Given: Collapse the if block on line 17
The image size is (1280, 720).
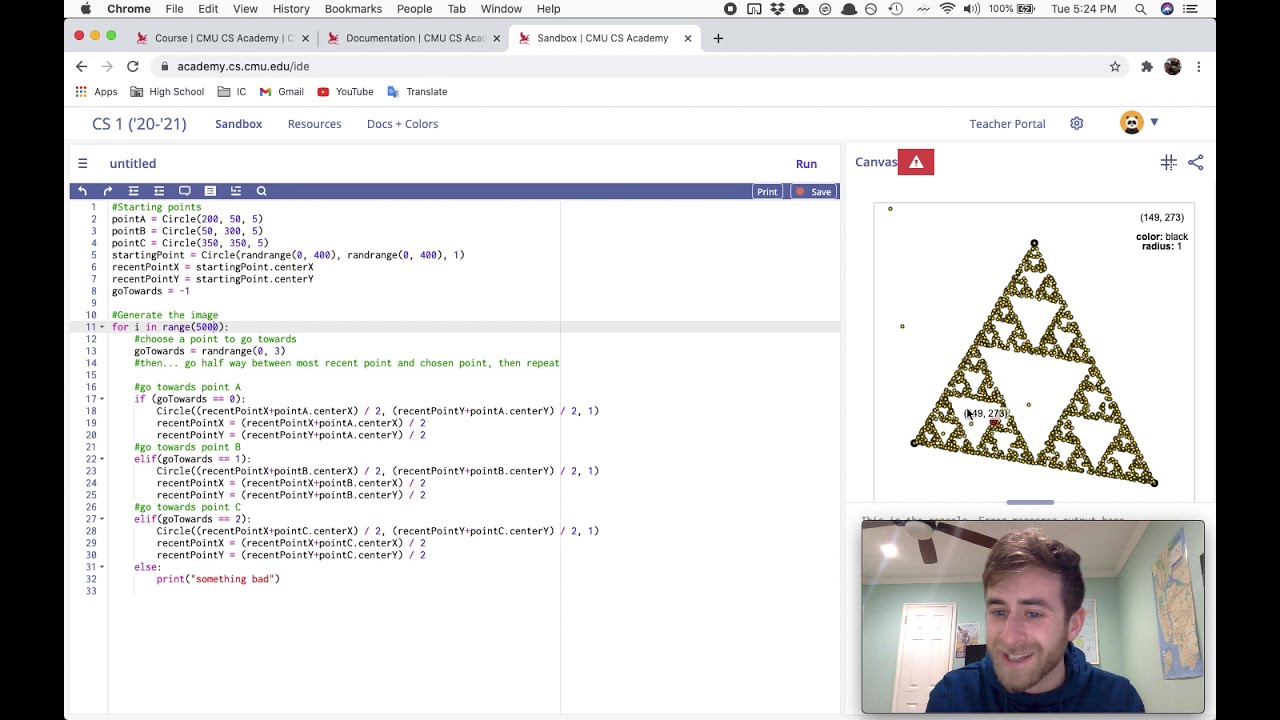Looking at the screenshot, I should (x=101, y=399).
